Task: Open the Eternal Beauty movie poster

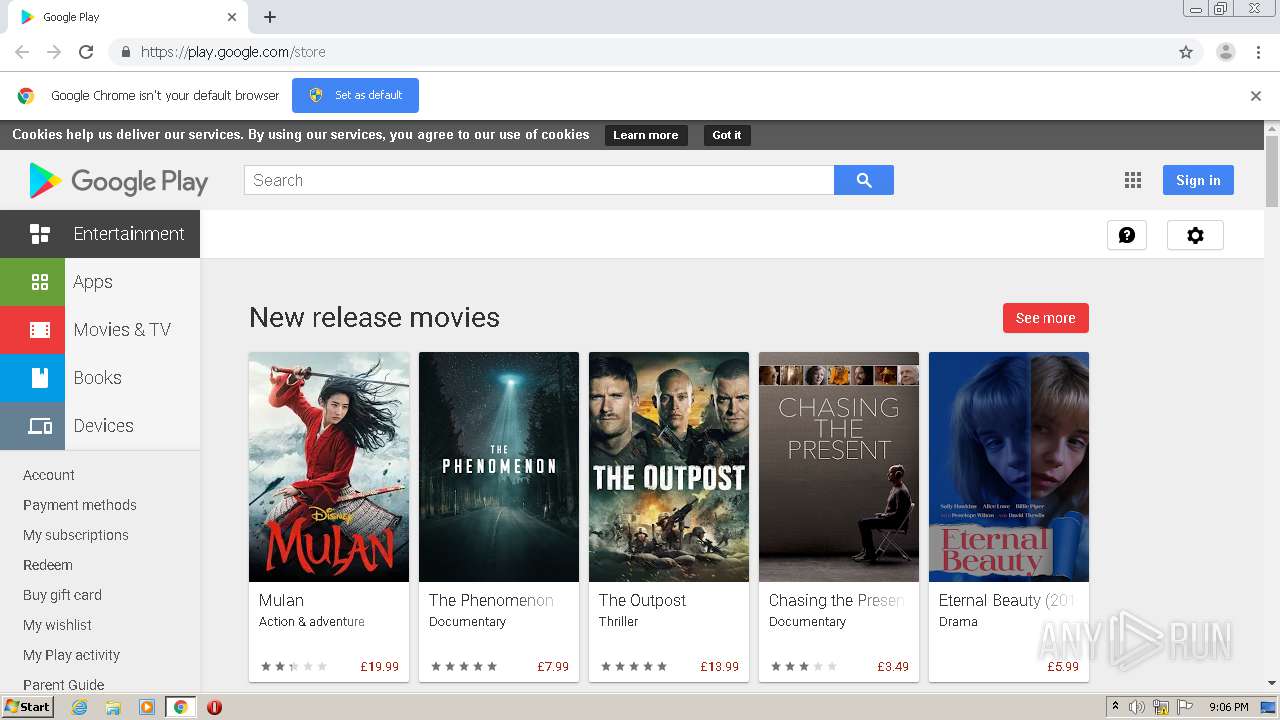Action: 1009,467
